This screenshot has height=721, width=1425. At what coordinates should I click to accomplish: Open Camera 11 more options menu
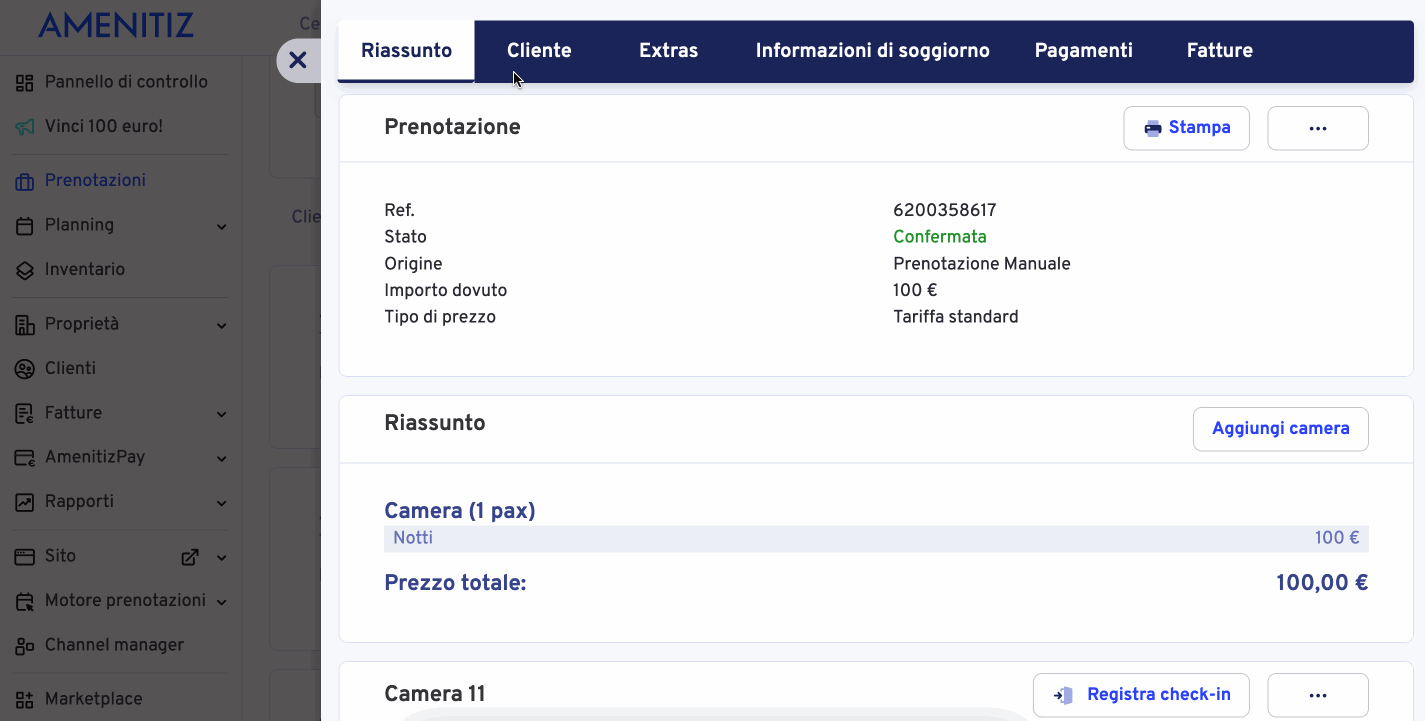coord(1318,695)
